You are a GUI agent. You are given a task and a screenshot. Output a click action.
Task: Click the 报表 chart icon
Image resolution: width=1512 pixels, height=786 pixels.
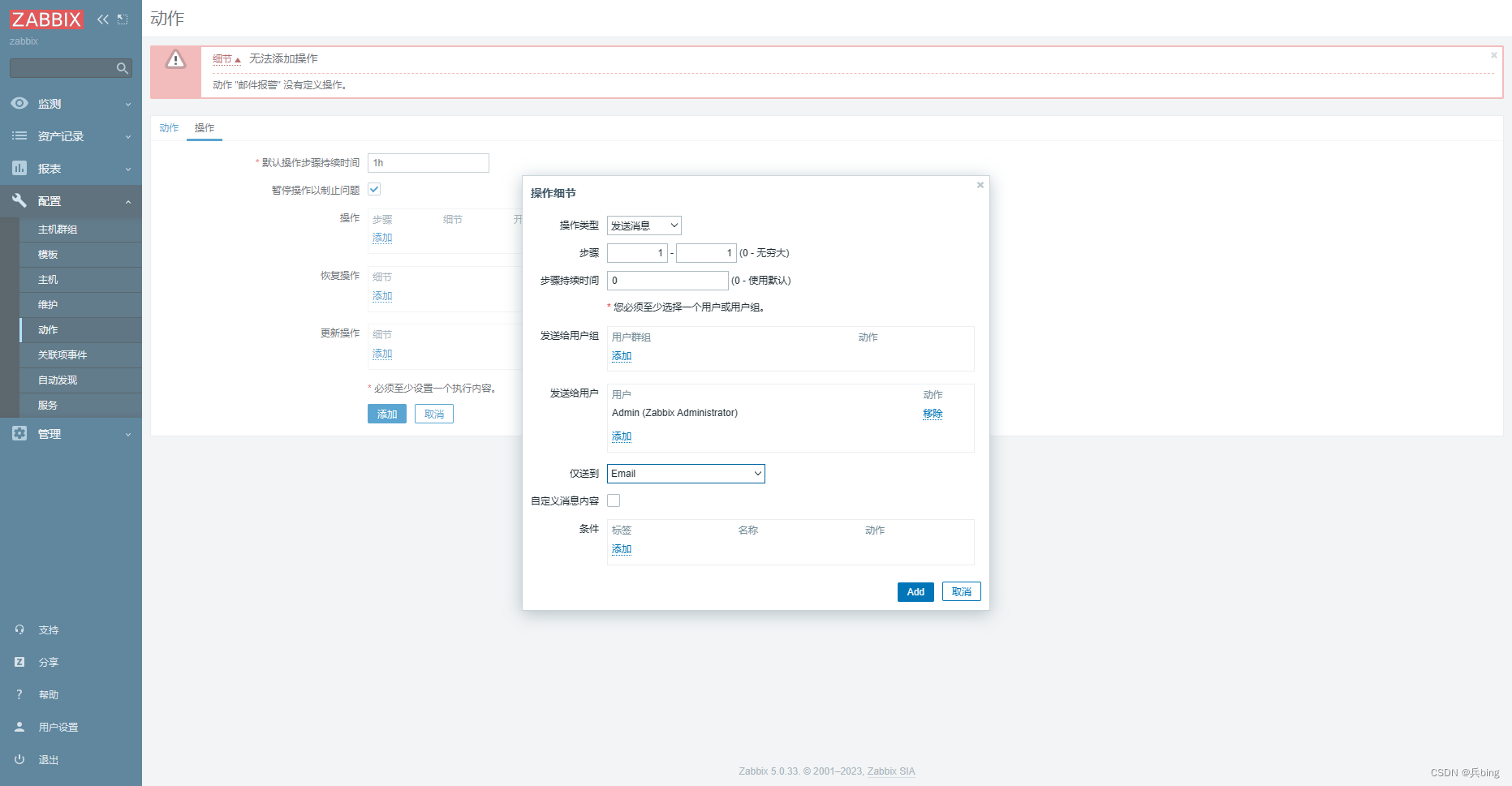click(19, 168)
